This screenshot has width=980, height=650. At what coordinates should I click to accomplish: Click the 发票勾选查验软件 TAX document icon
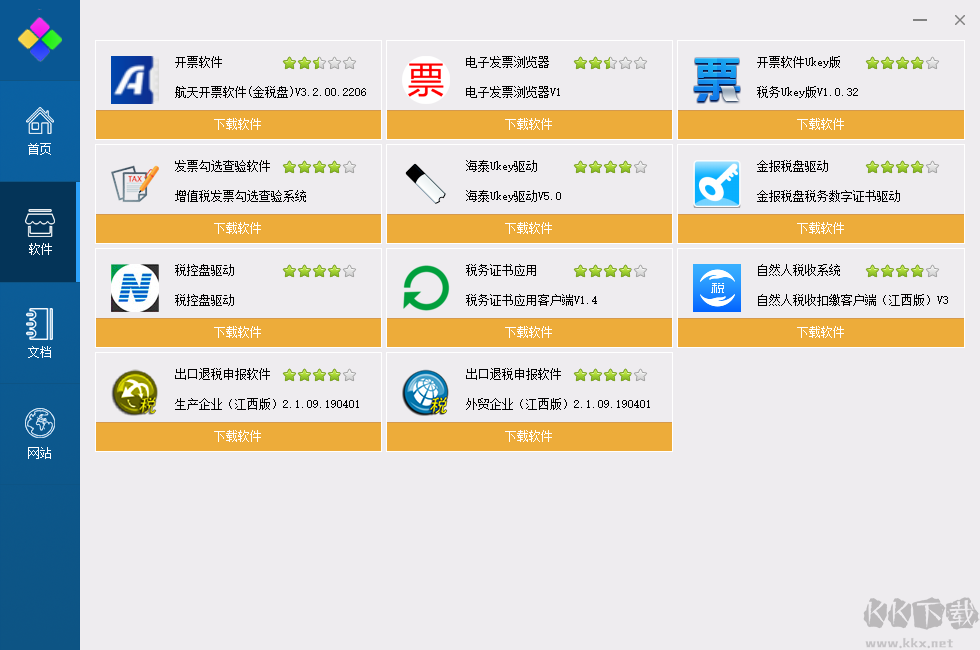[133, 182]
